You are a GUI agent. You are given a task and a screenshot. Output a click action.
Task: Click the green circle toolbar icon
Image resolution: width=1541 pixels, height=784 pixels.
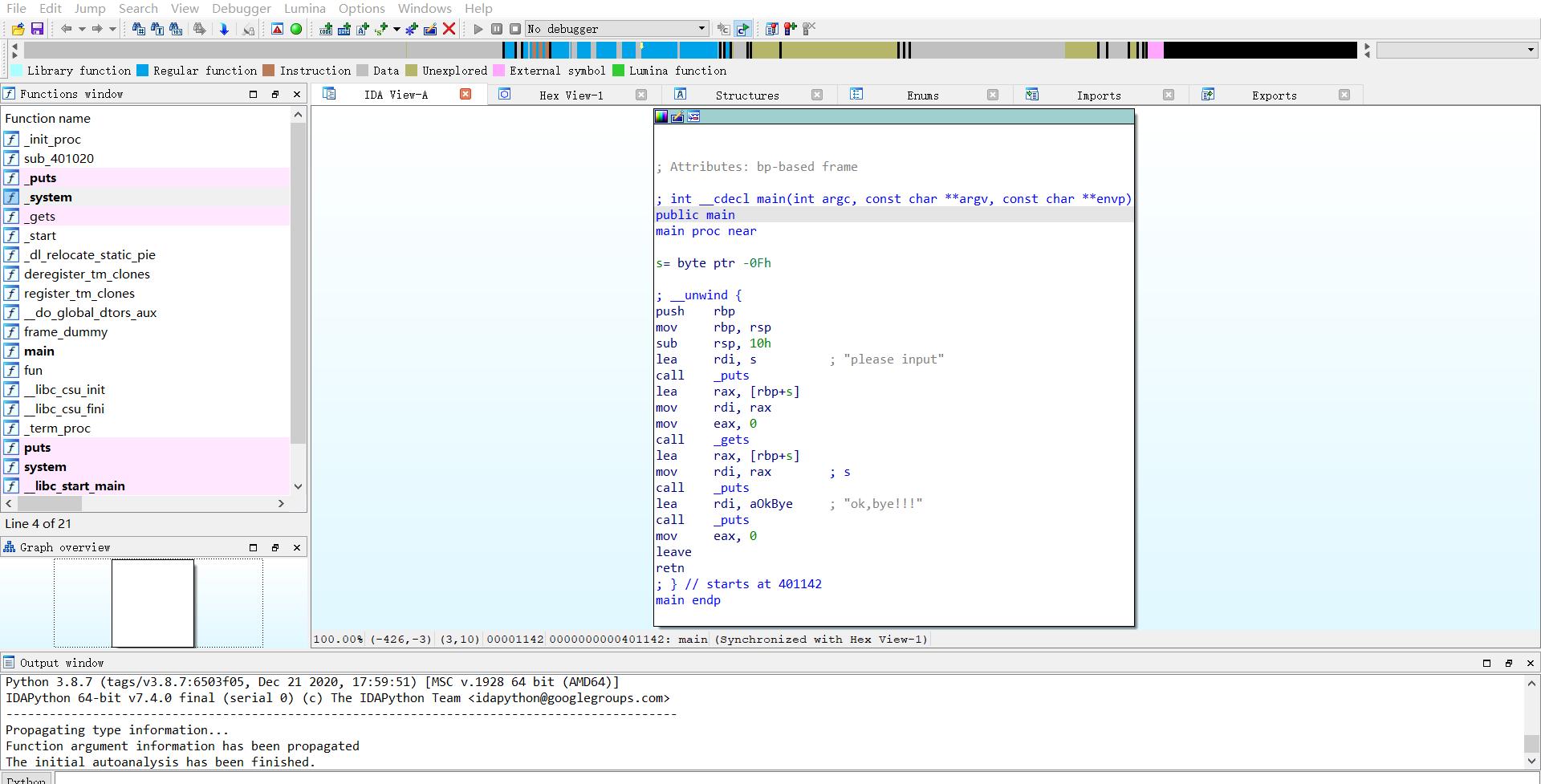[296, 29]
